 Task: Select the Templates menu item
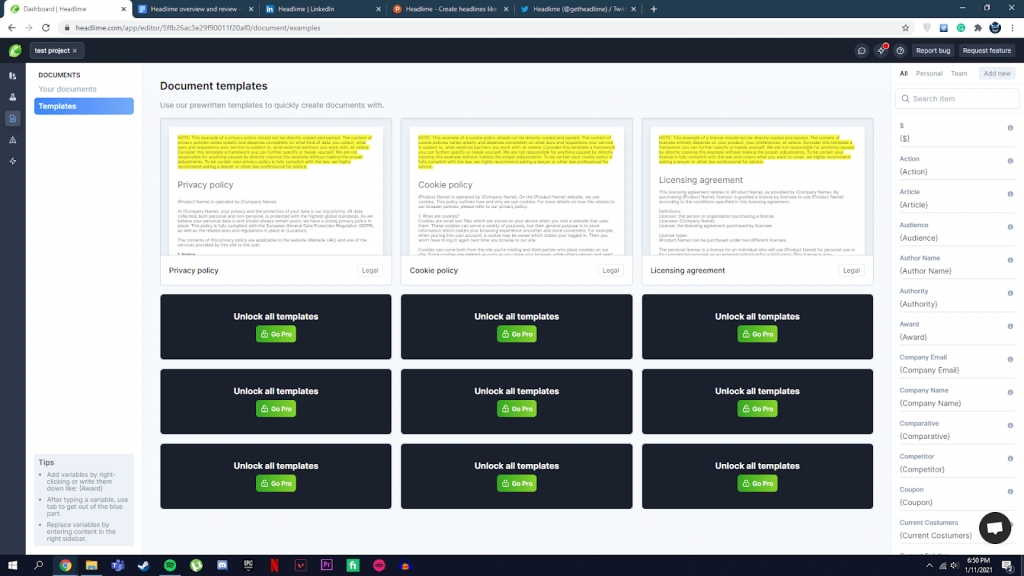pyautogui.click(x=84, y=106)
